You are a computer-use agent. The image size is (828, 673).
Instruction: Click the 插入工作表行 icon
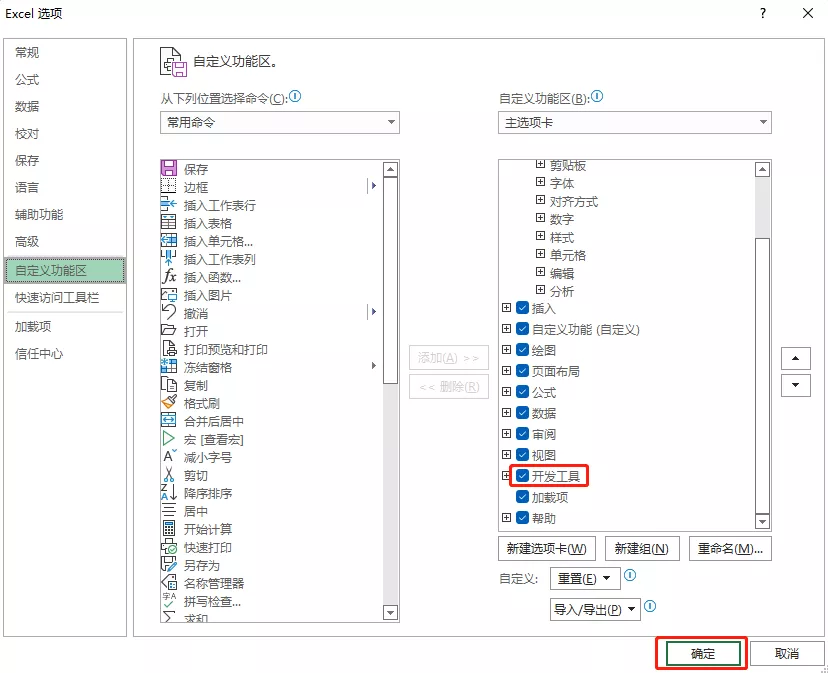(x=168, y=204)
